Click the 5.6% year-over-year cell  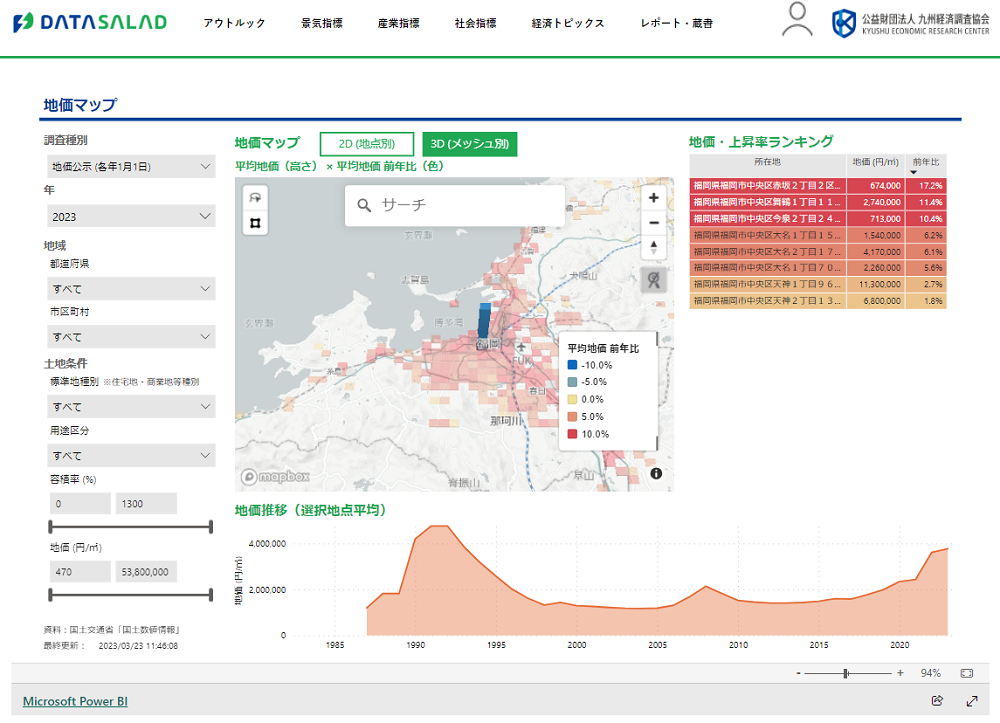[926, 268]
